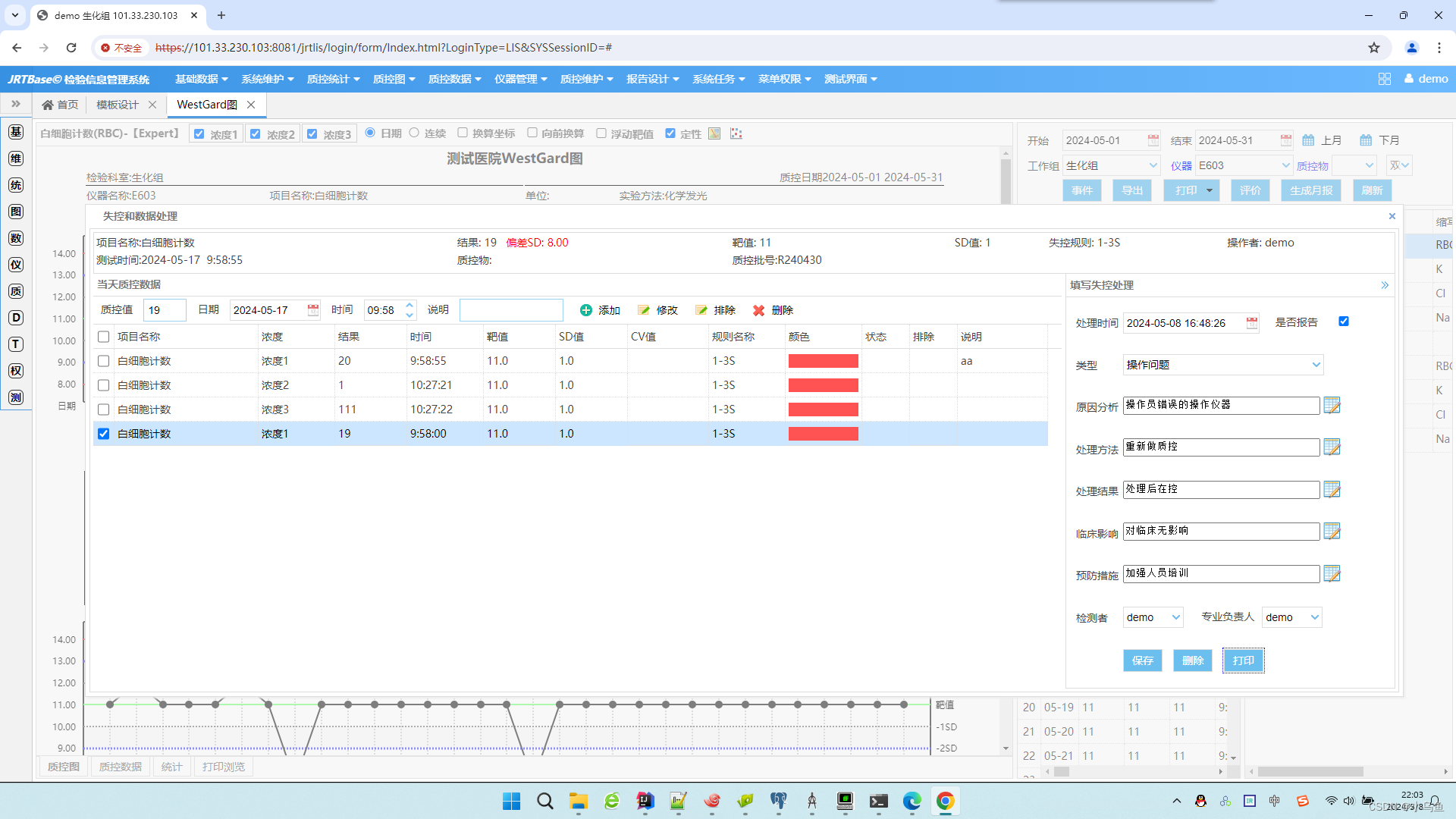Click the 修改 edit pencil icon

point(644,310)
